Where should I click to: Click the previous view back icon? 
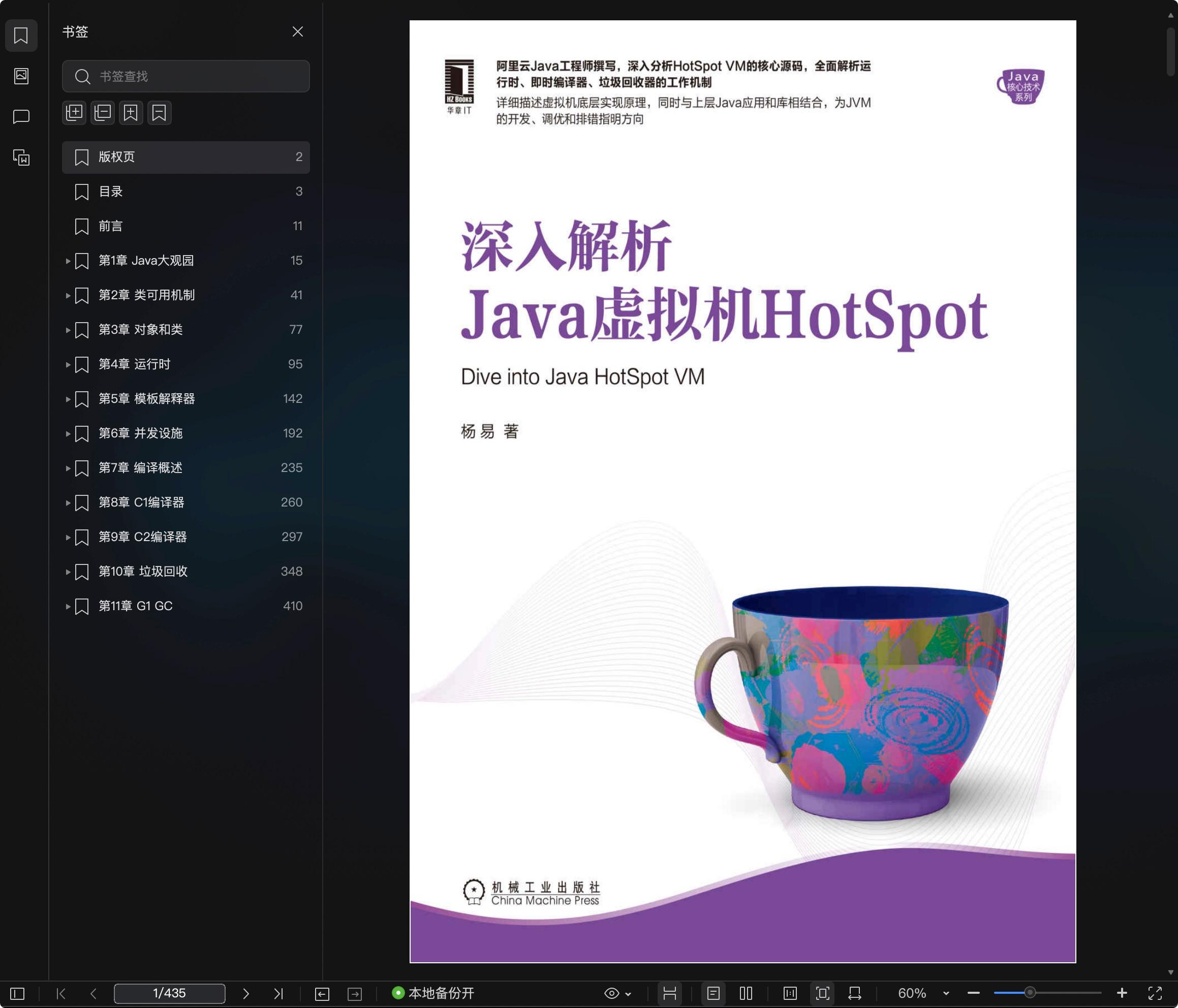(x=322, y=993)
